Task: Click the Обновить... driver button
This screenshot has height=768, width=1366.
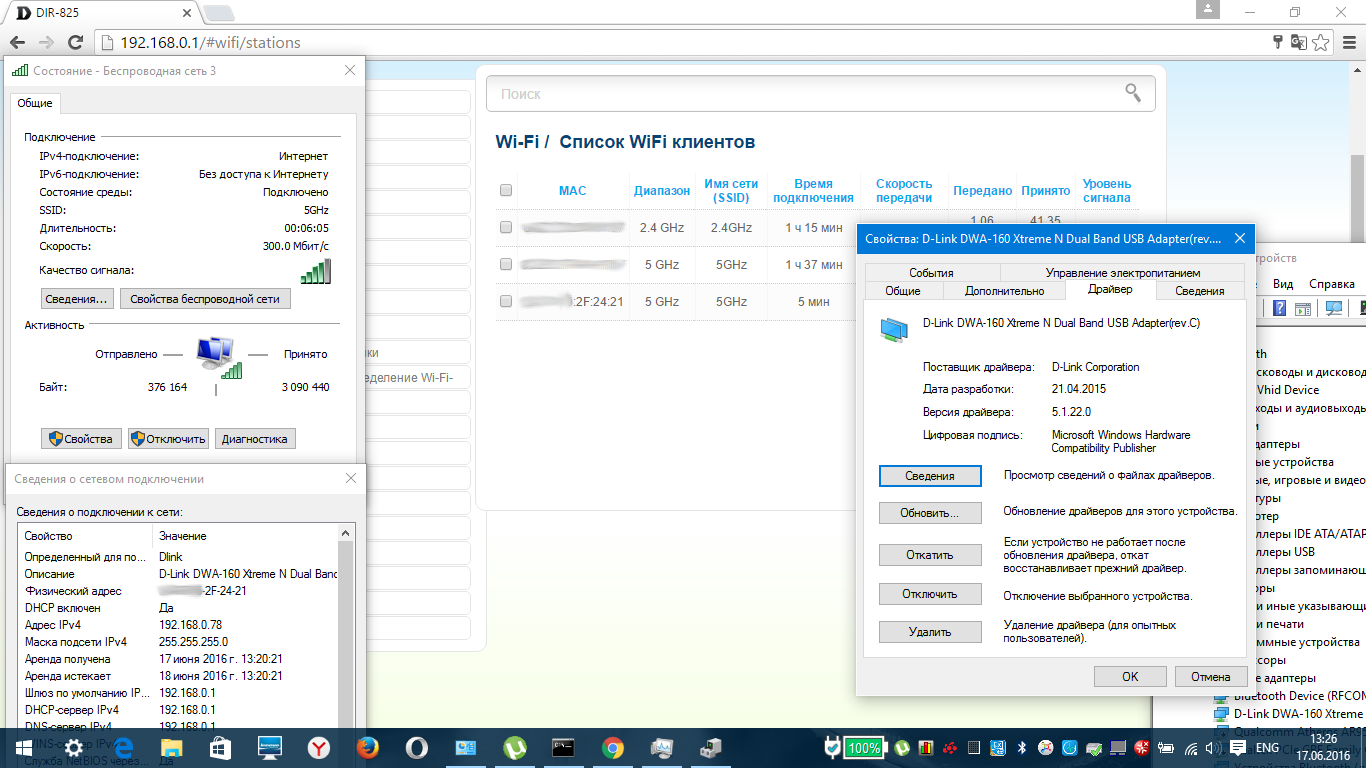Action: pos(930,513)
